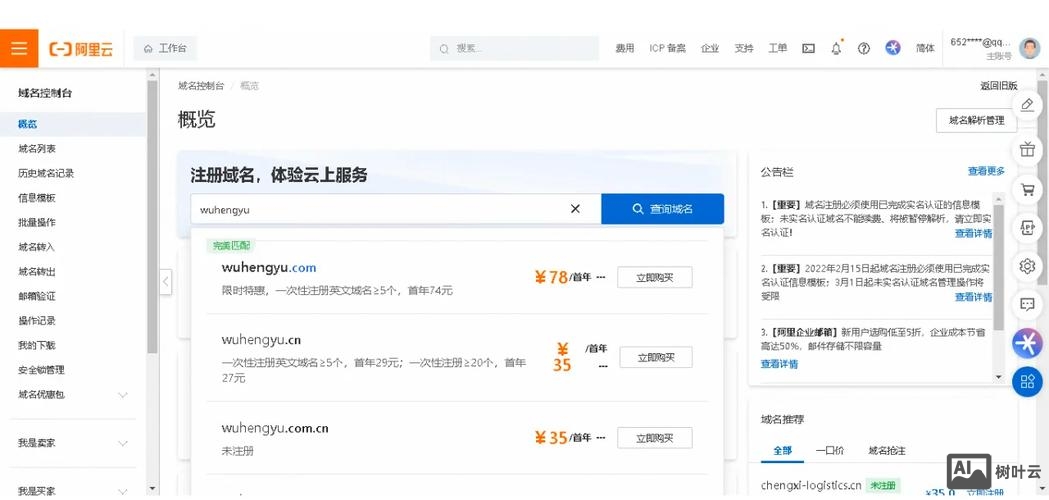This screenshot has width=1049, height=500.
Task: Open the help question mark icon
Action: tap(864, 49)
